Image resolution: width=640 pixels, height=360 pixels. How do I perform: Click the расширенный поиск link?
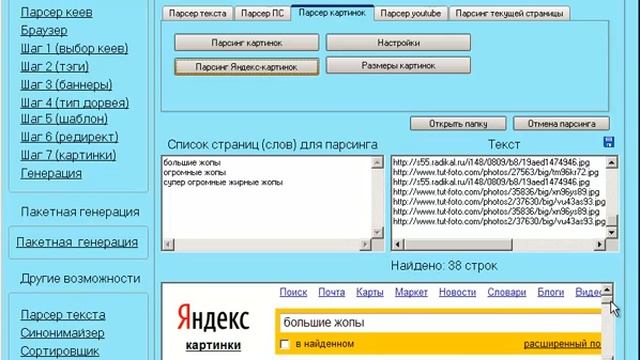(562, 344)
